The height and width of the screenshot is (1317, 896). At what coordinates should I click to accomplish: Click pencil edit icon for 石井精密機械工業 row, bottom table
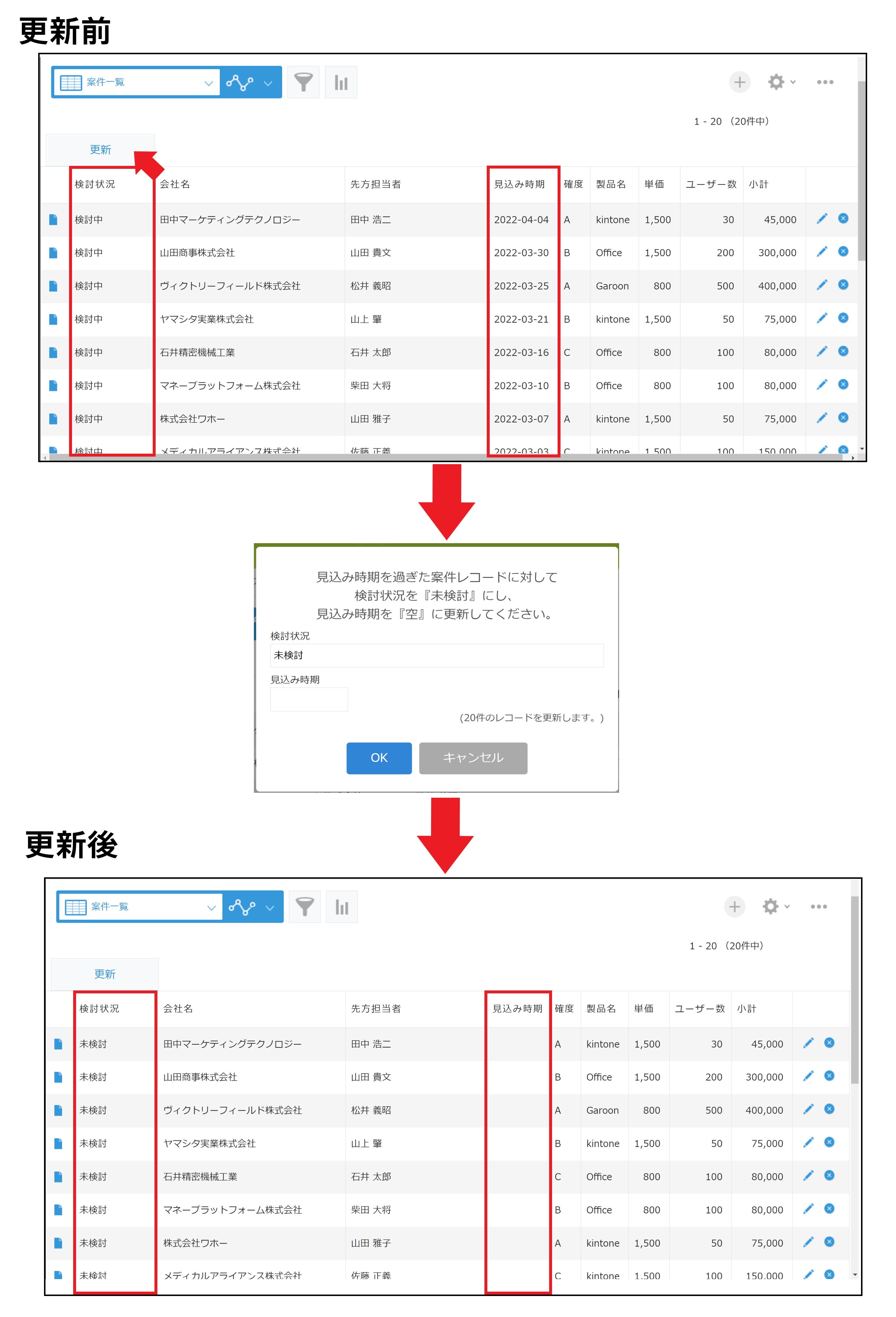pyautogui.click(x=808, y=1176)
